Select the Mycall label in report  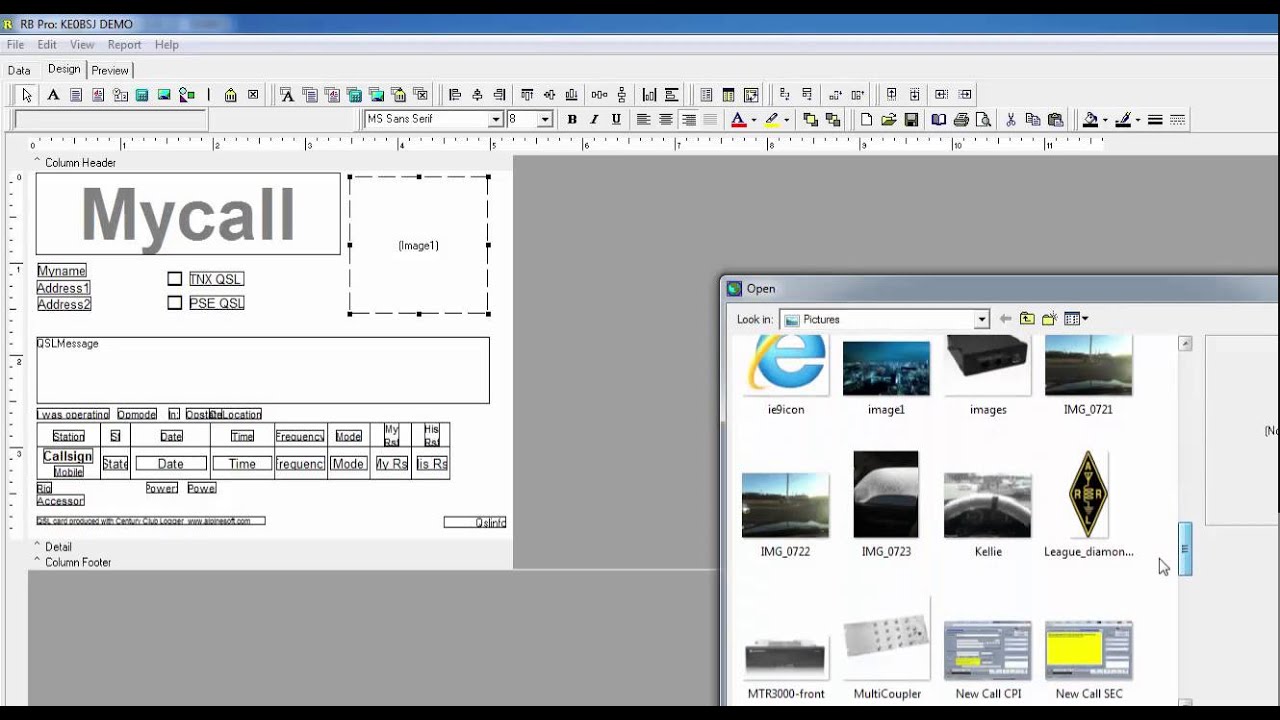click(188, 214)
